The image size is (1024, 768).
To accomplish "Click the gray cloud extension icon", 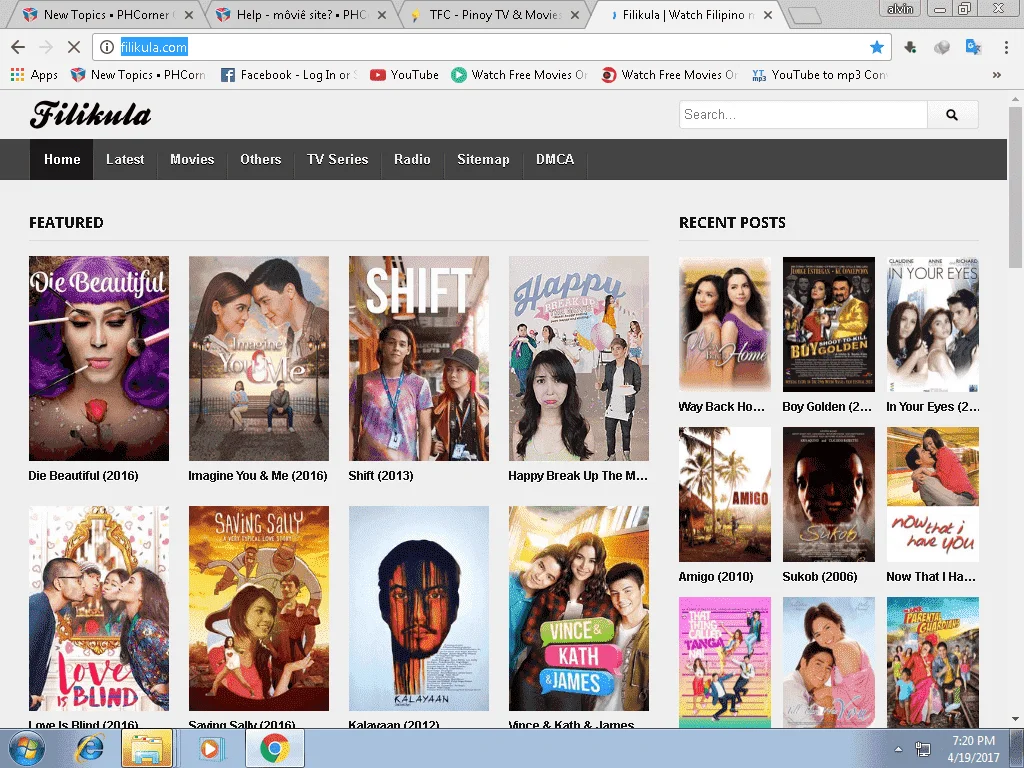I will click(941, 47).
